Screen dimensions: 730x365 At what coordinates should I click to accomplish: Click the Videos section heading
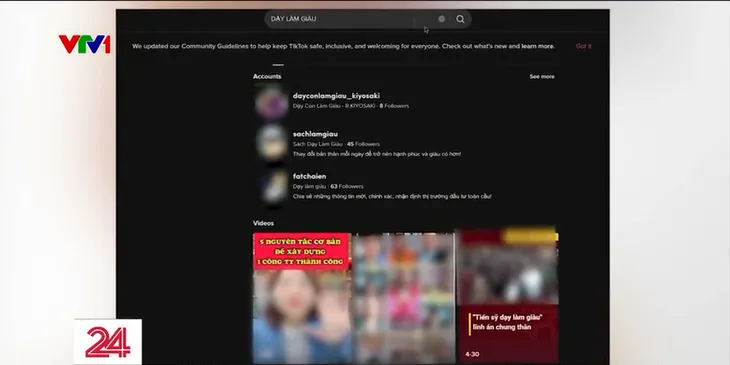point(264,223)
